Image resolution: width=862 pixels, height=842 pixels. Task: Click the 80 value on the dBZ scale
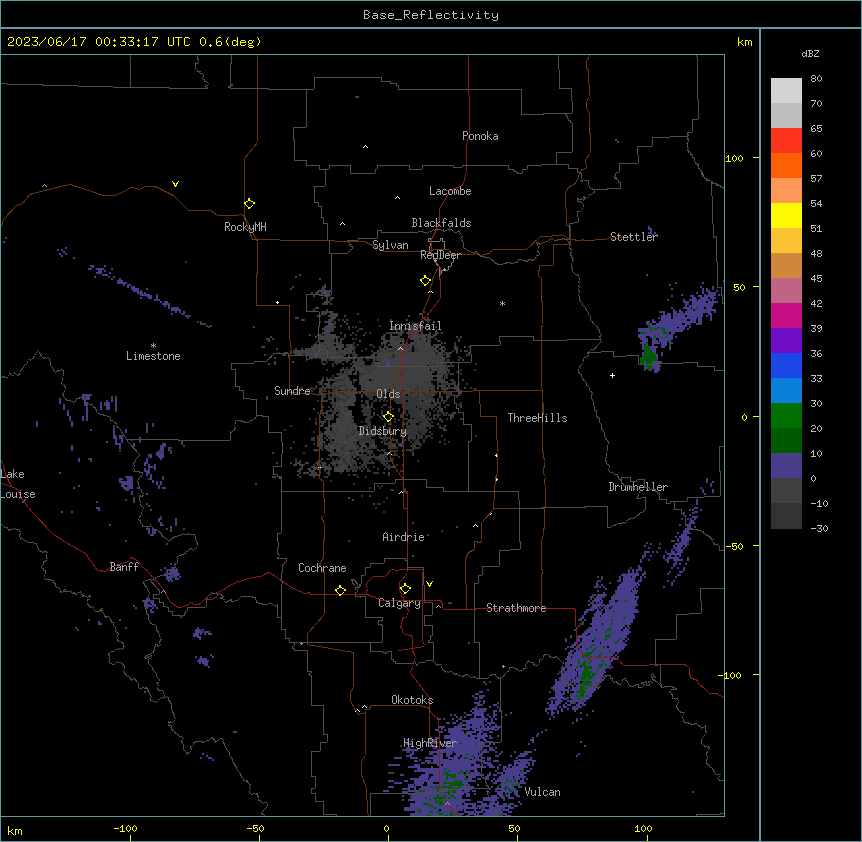point(816,79)
